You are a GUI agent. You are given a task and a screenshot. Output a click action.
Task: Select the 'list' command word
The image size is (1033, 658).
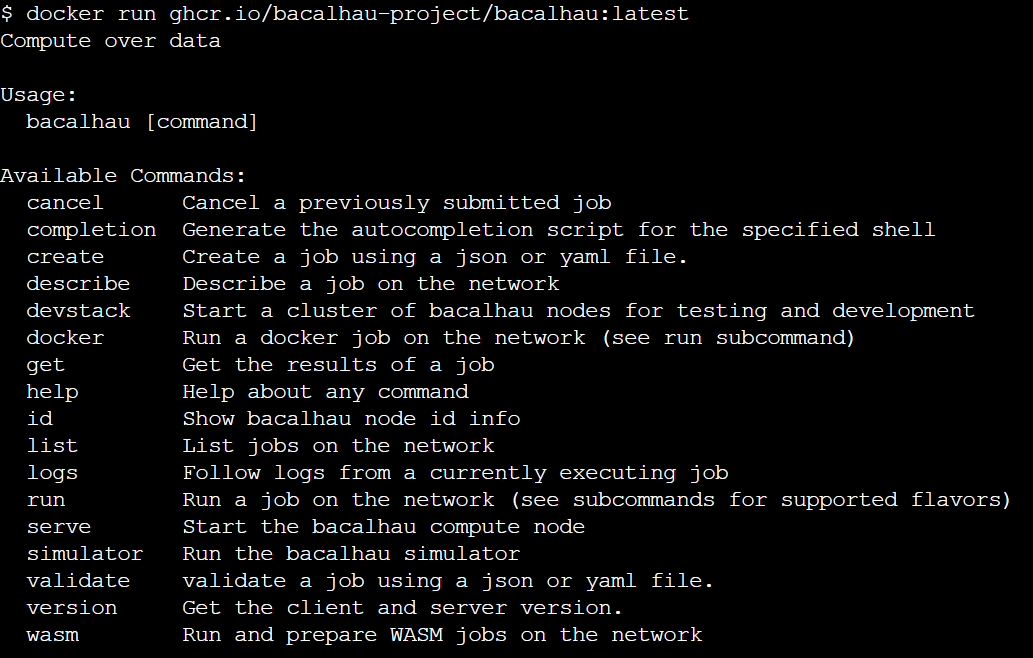(x=53, y=446)
